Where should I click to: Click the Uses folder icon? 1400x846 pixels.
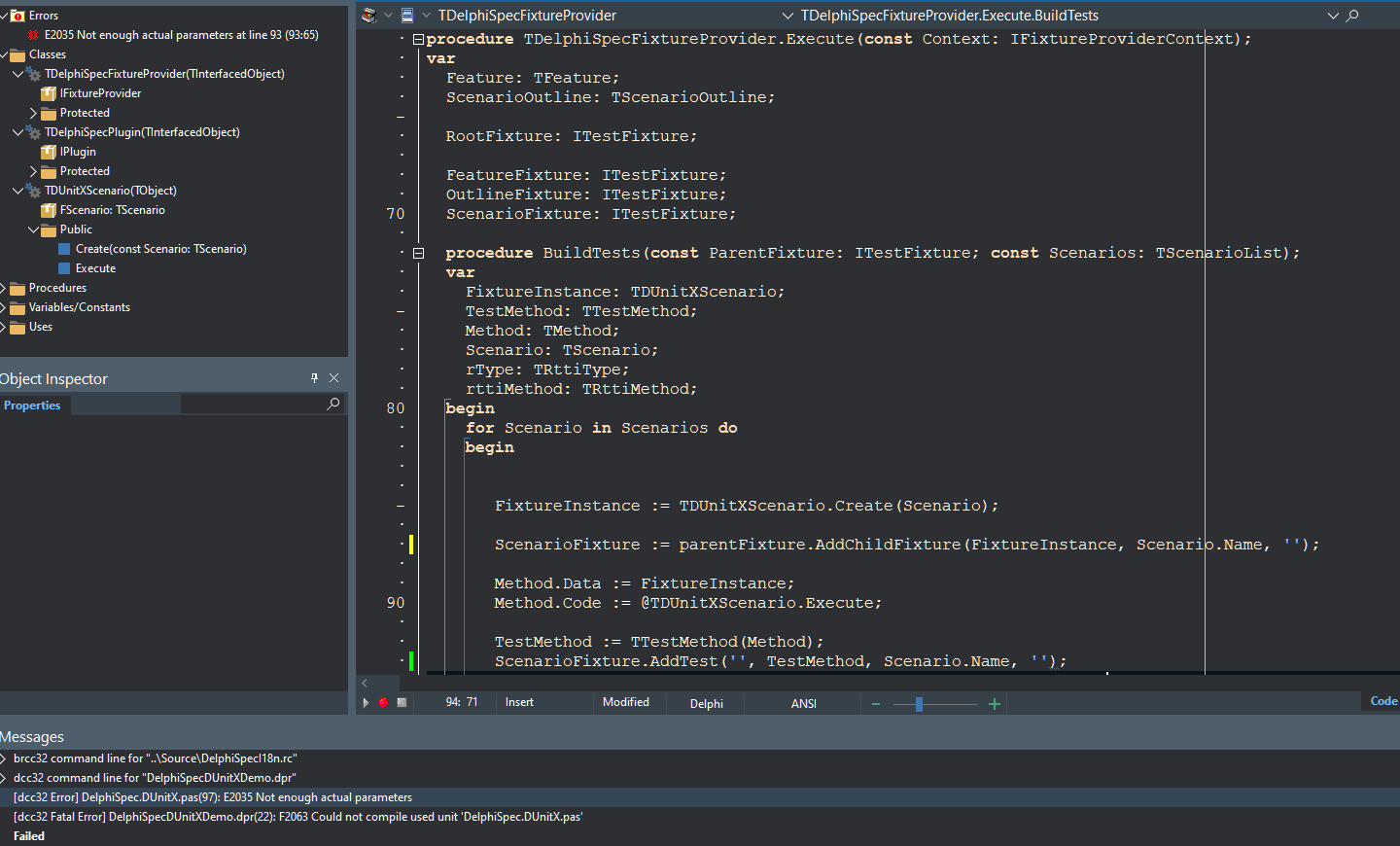click(x=17, y=327)
